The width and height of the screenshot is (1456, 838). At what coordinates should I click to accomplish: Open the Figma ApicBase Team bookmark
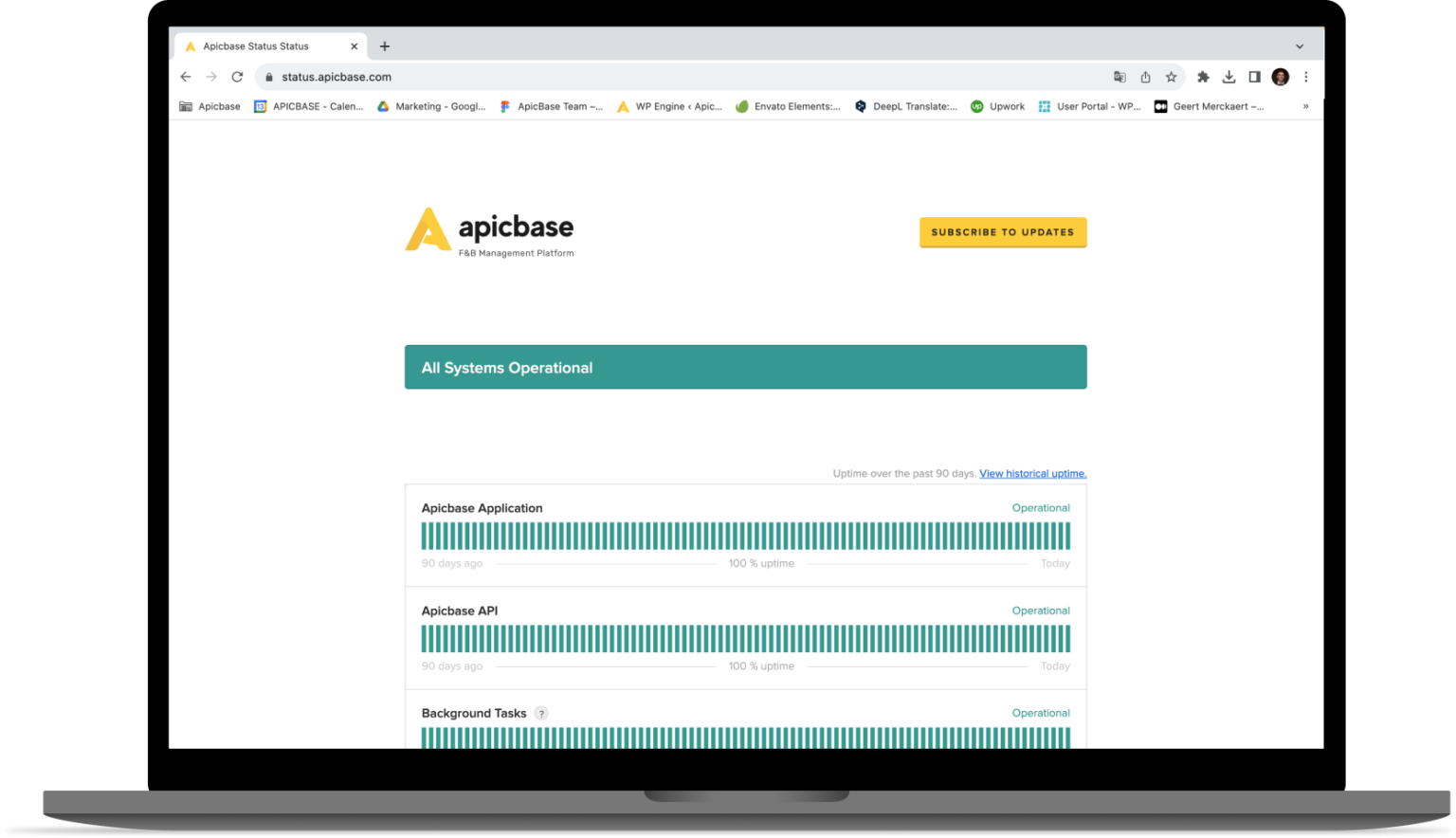pyautogui.click(x=552, y=106)
